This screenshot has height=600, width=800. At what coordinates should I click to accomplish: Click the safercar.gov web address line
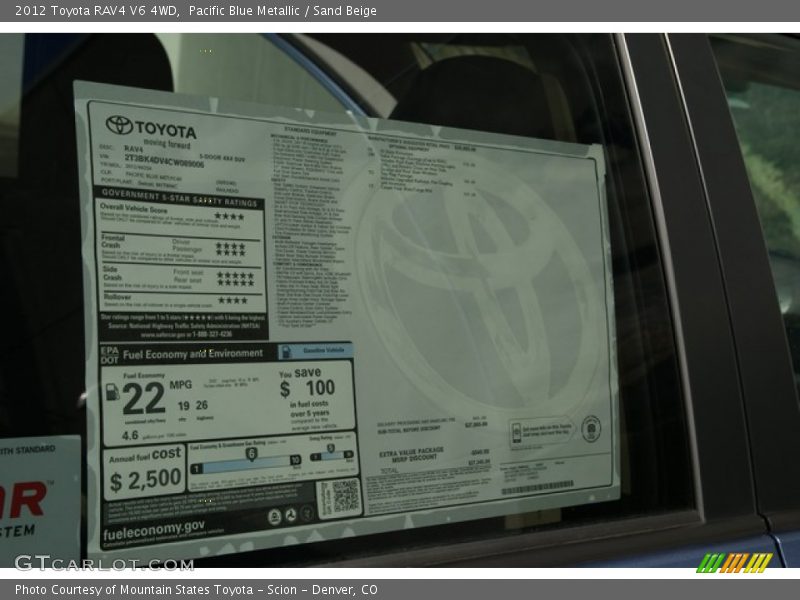point(186,335)
